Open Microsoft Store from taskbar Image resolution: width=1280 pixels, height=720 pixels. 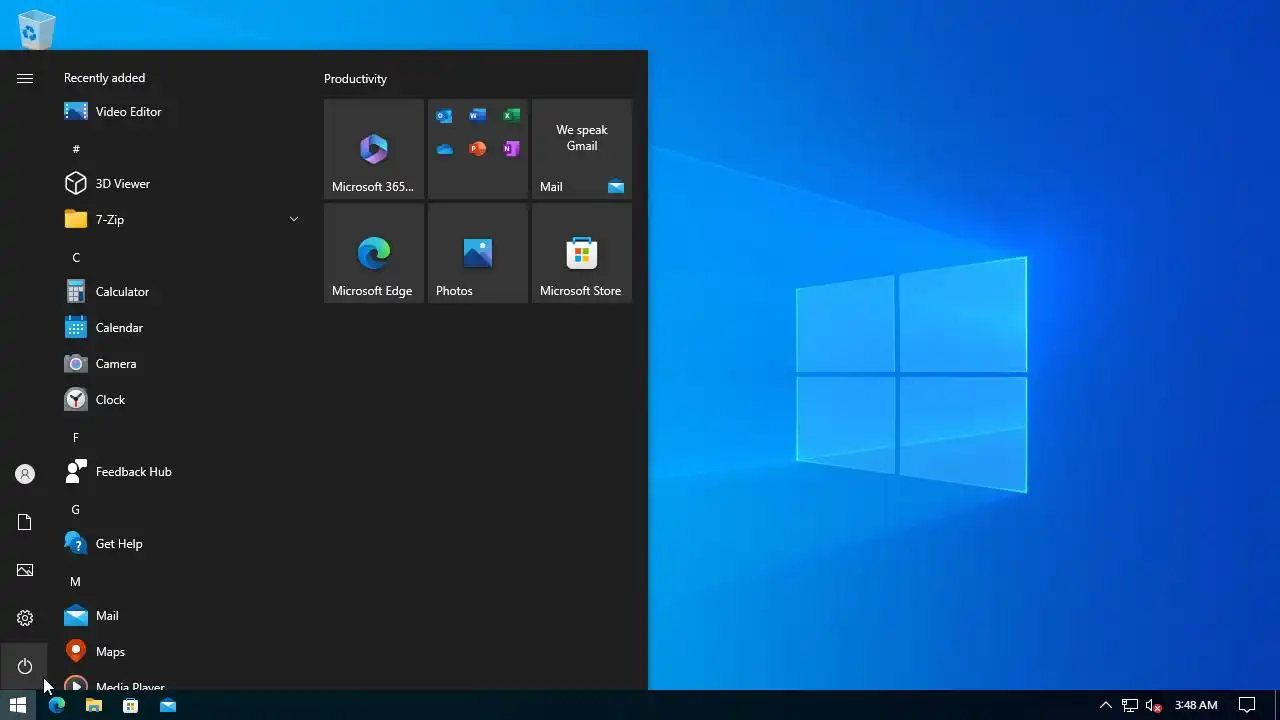point(131,705)
